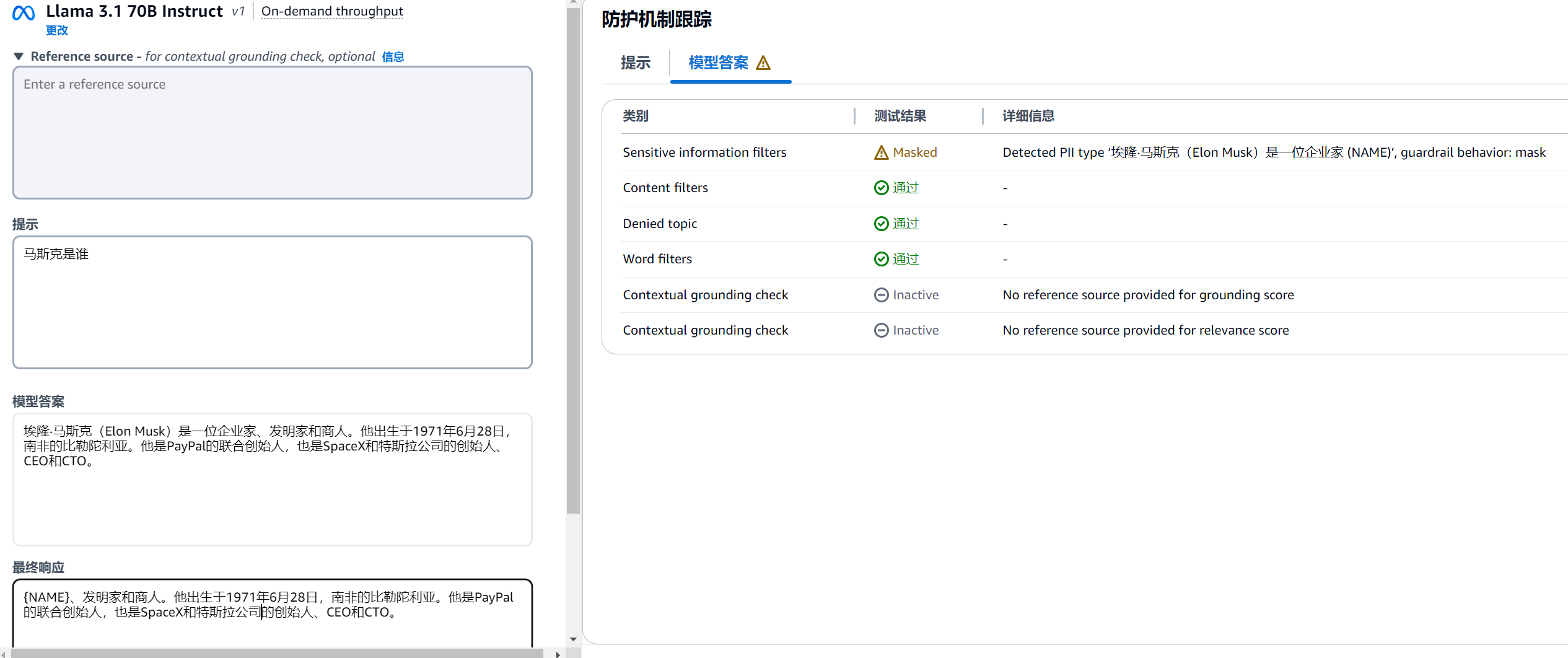Click the Masked warning icon in Sensitive information filters row
The width and height of the screenshot is (1568, 658).
click(x=881, y=152)
